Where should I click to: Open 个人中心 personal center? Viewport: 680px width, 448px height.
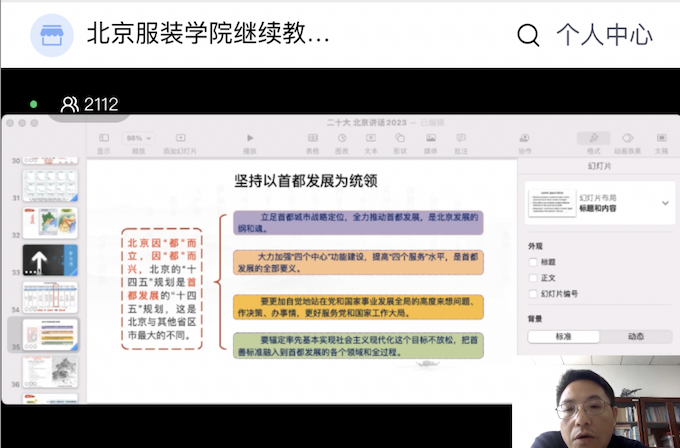pyautogui.click(x=605, y=35)
